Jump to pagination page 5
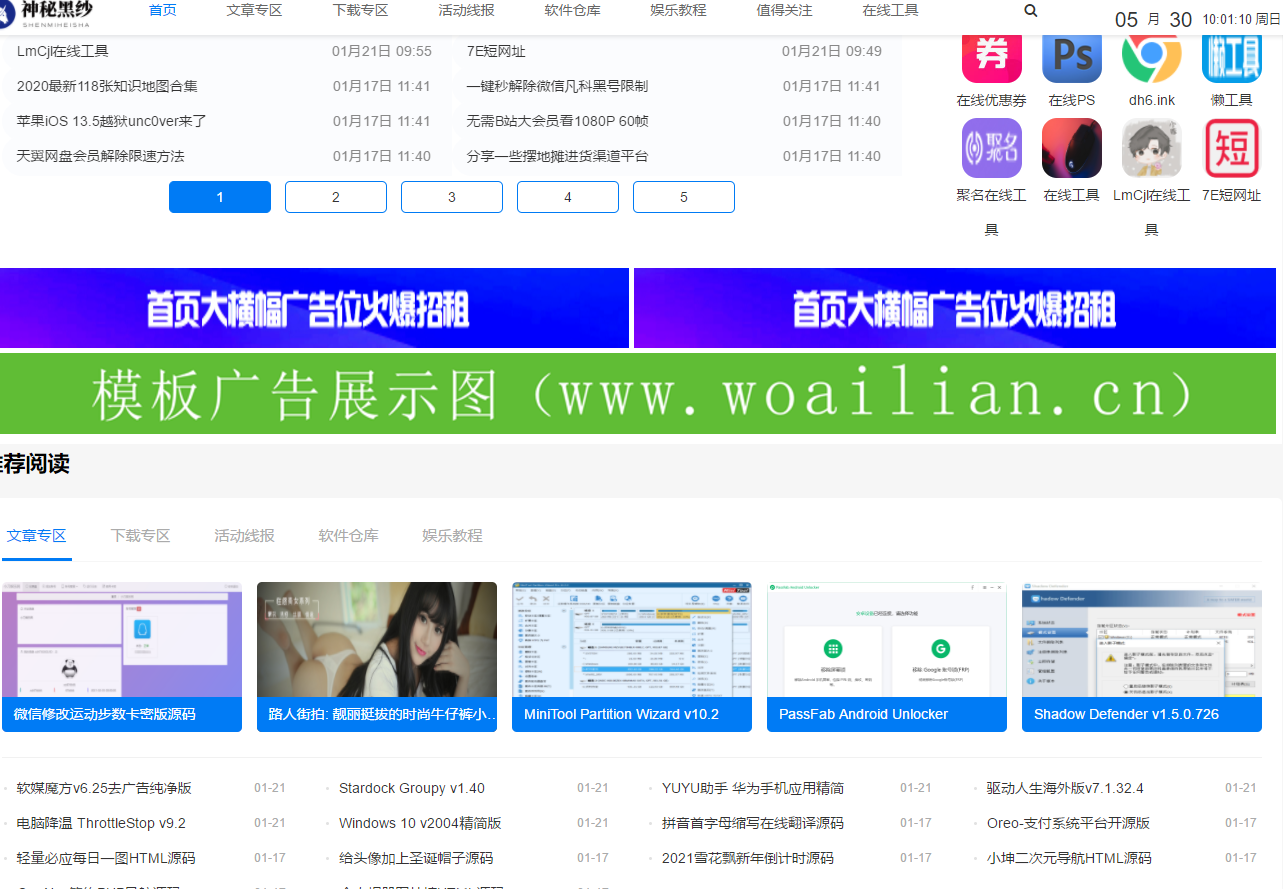Image resolution: width=1283 pixels, height=889 pixels. pos(684,197)
